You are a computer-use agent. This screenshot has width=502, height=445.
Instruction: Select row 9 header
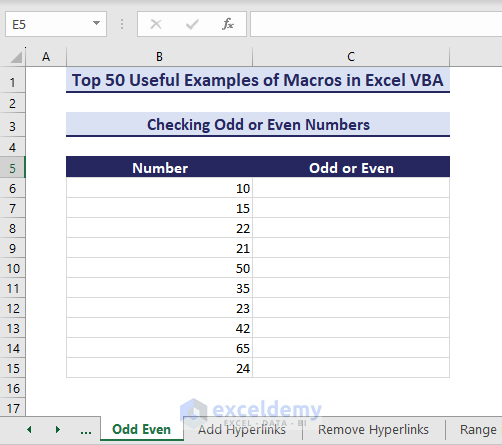click(x=12, y=249)
